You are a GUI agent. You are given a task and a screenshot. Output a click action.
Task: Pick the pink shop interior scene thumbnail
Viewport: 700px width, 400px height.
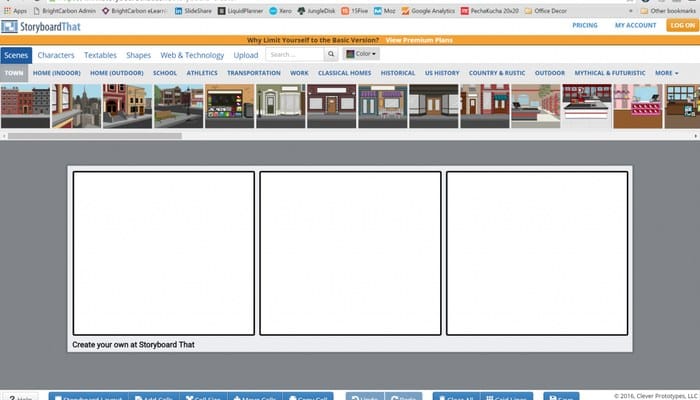638,106
